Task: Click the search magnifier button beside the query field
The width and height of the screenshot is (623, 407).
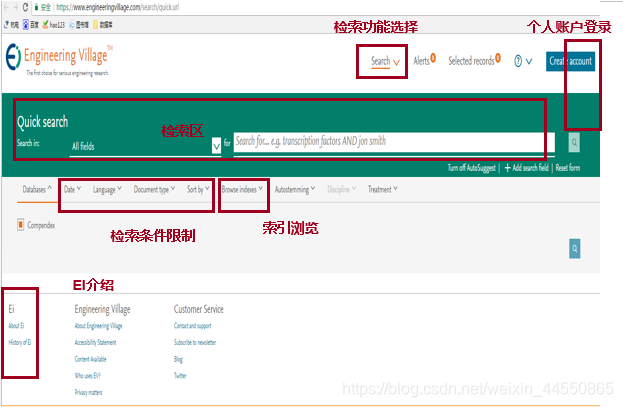Action: click(x=574, y=143)
